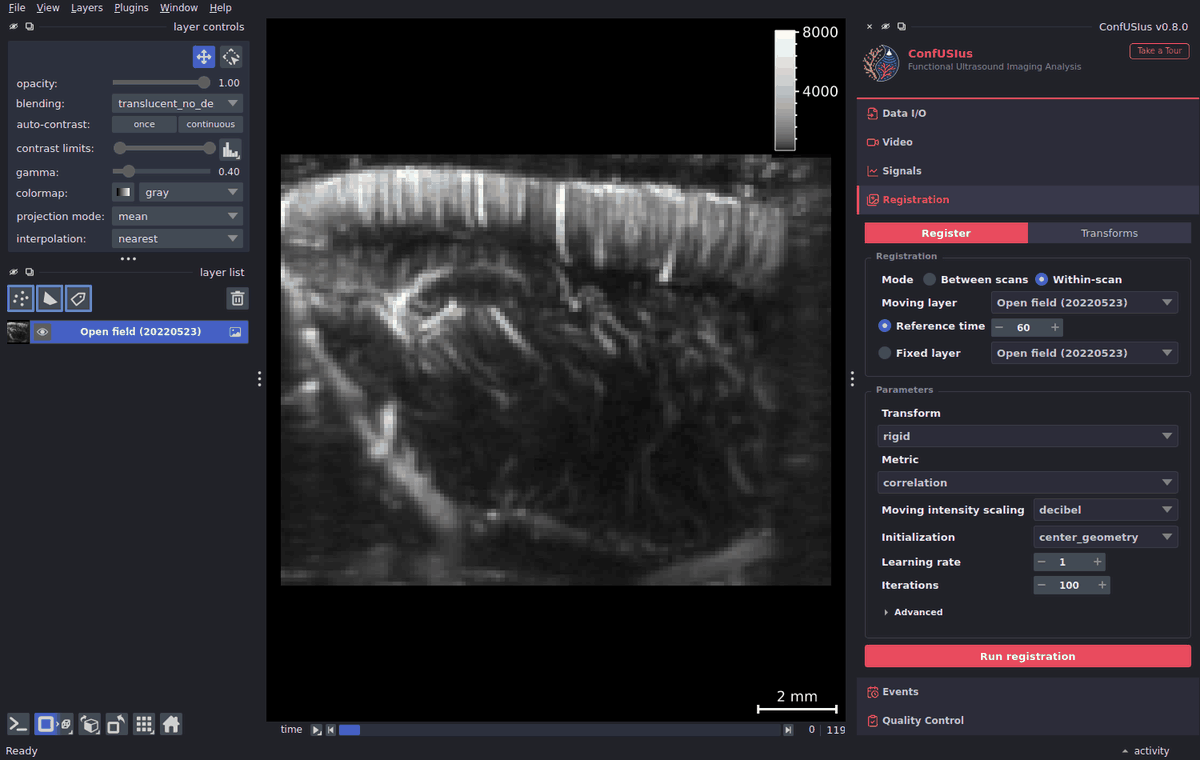This screenshot has width=1200, height=760.
Task: Step back one frame on time slider
Action: 331,730
